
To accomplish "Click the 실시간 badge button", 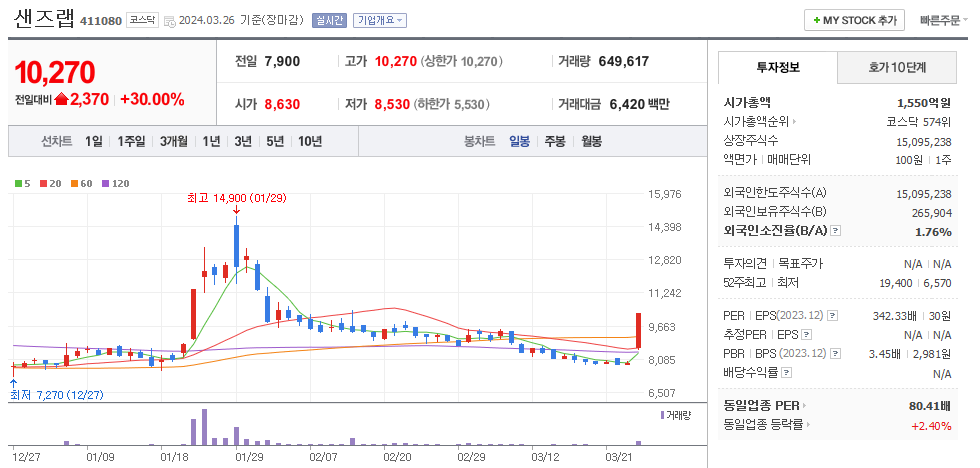I will 329,20.
